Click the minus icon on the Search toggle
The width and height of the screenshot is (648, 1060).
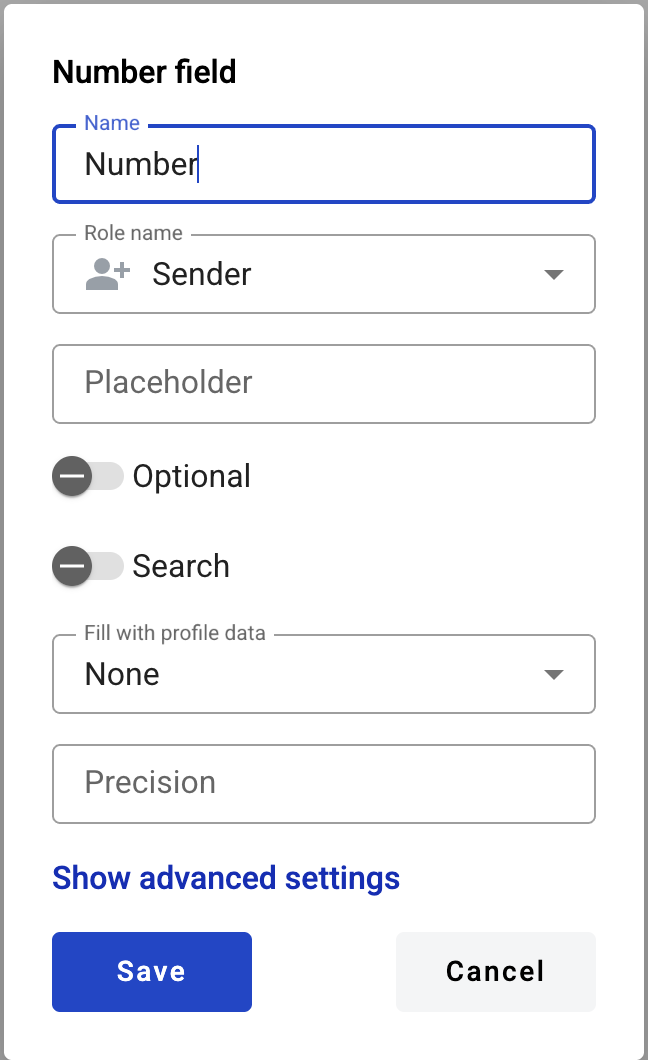point(71,566)
